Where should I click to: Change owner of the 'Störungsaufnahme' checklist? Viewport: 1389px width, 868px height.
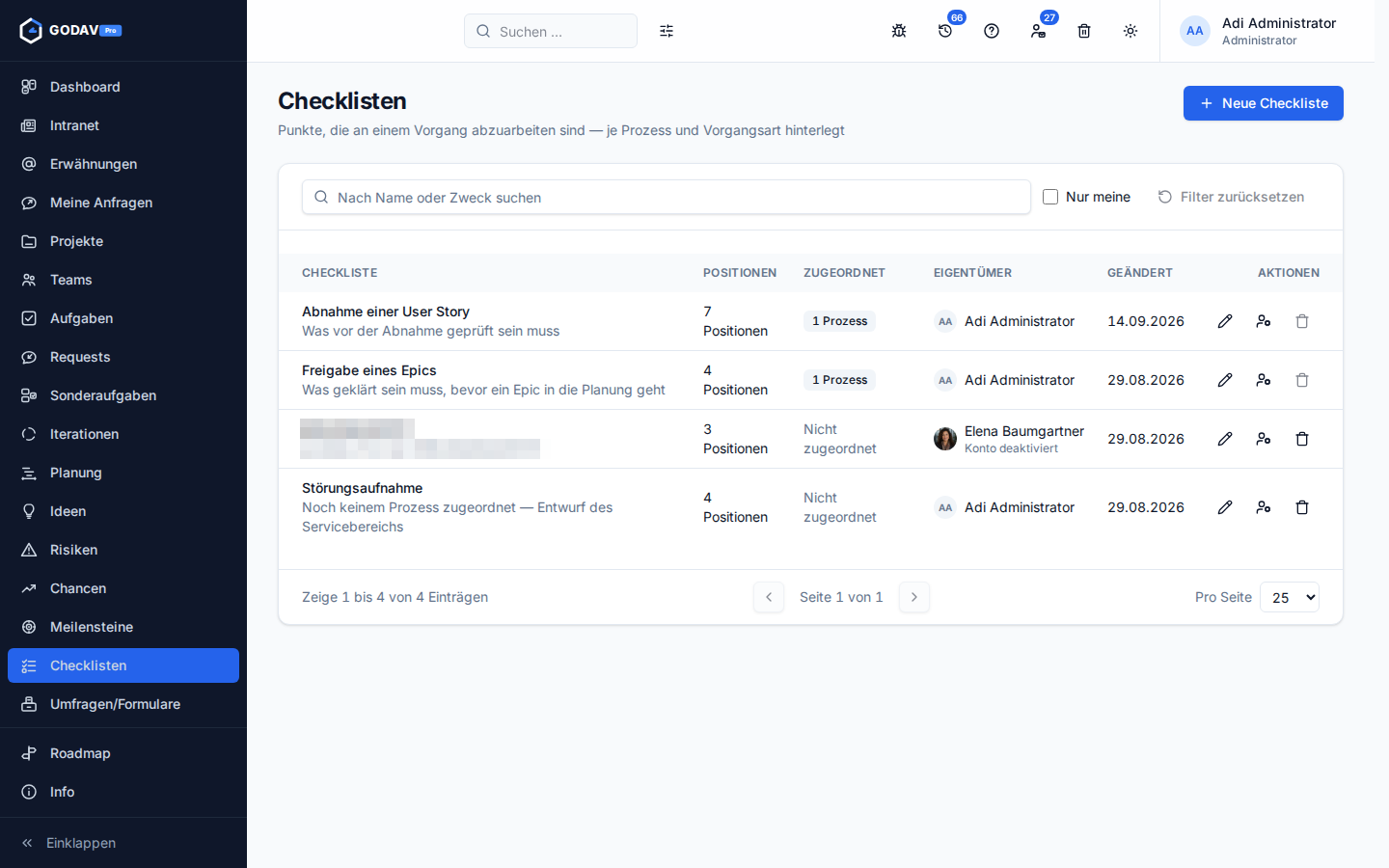pyautogui.click(x=1264, y=507)
